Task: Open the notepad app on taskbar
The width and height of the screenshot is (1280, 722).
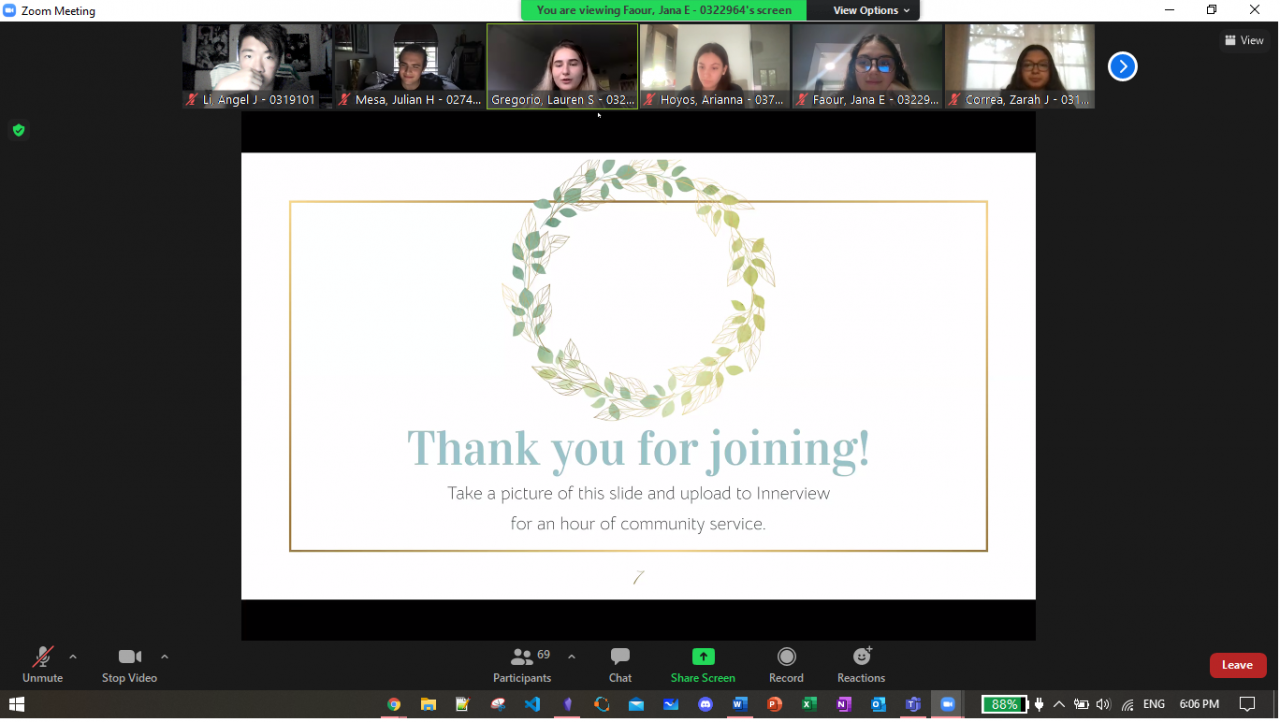Action: tap(462, 705)
